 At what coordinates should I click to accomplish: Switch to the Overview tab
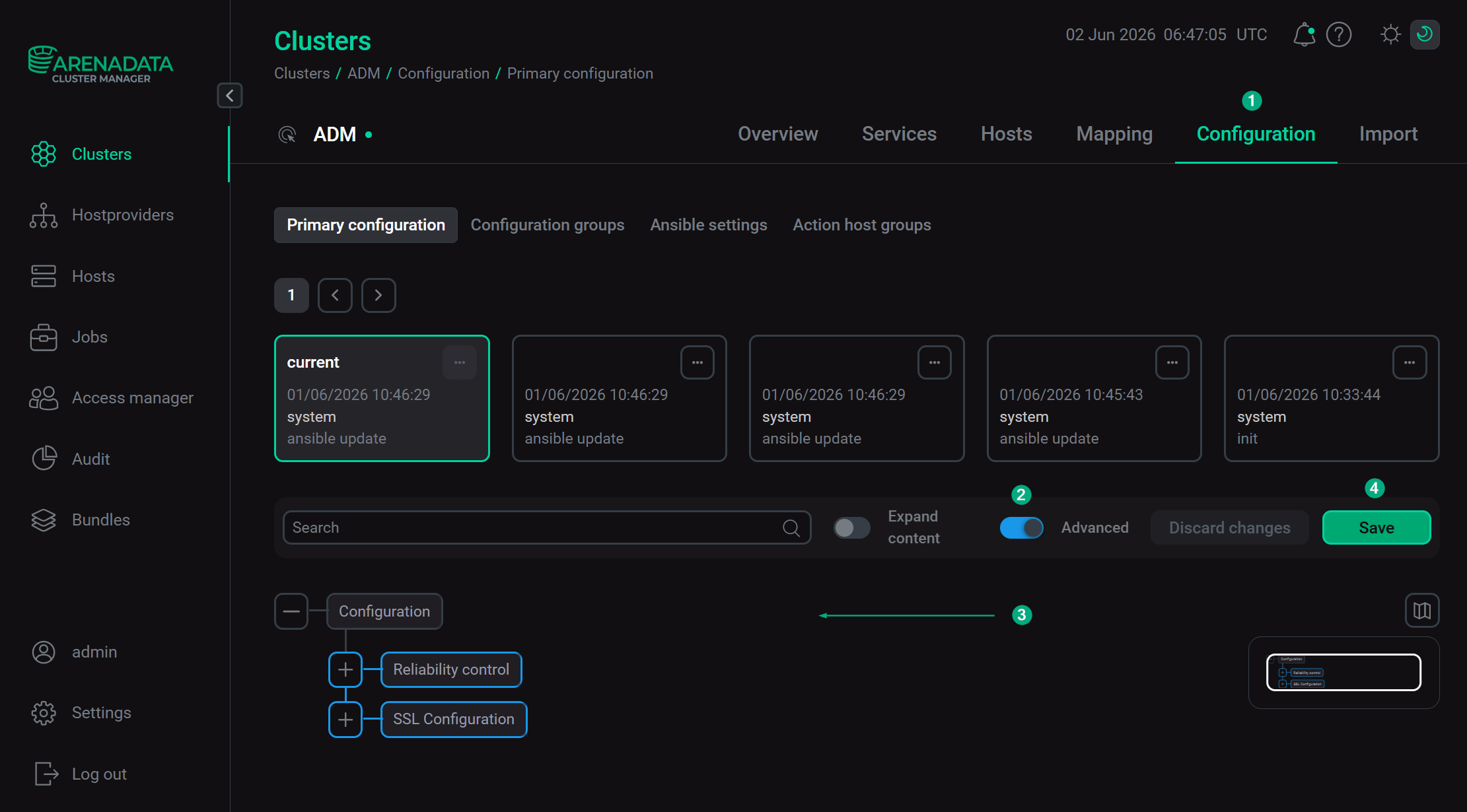pyautogui.click(x=778, y=134)
